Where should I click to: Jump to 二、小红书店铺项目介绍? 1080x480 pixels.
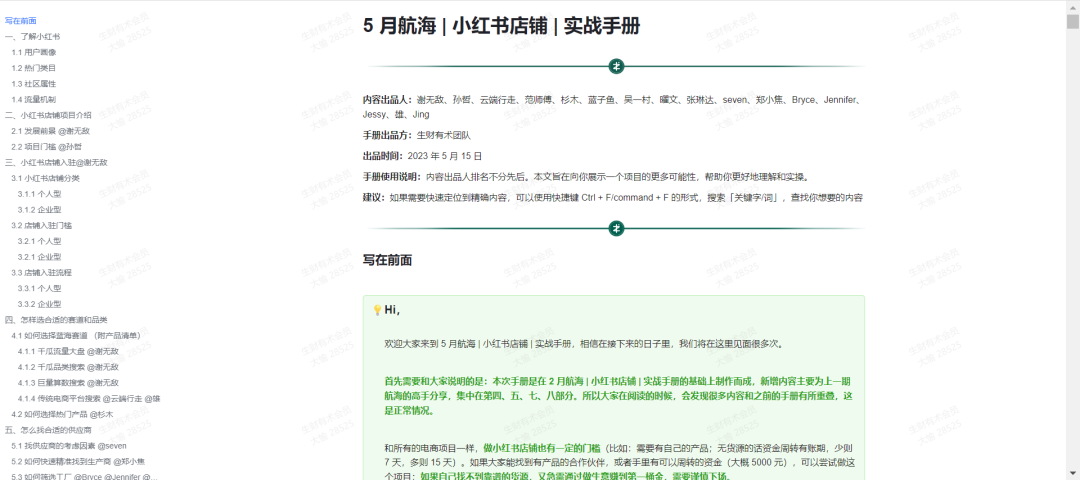(48, 115)
